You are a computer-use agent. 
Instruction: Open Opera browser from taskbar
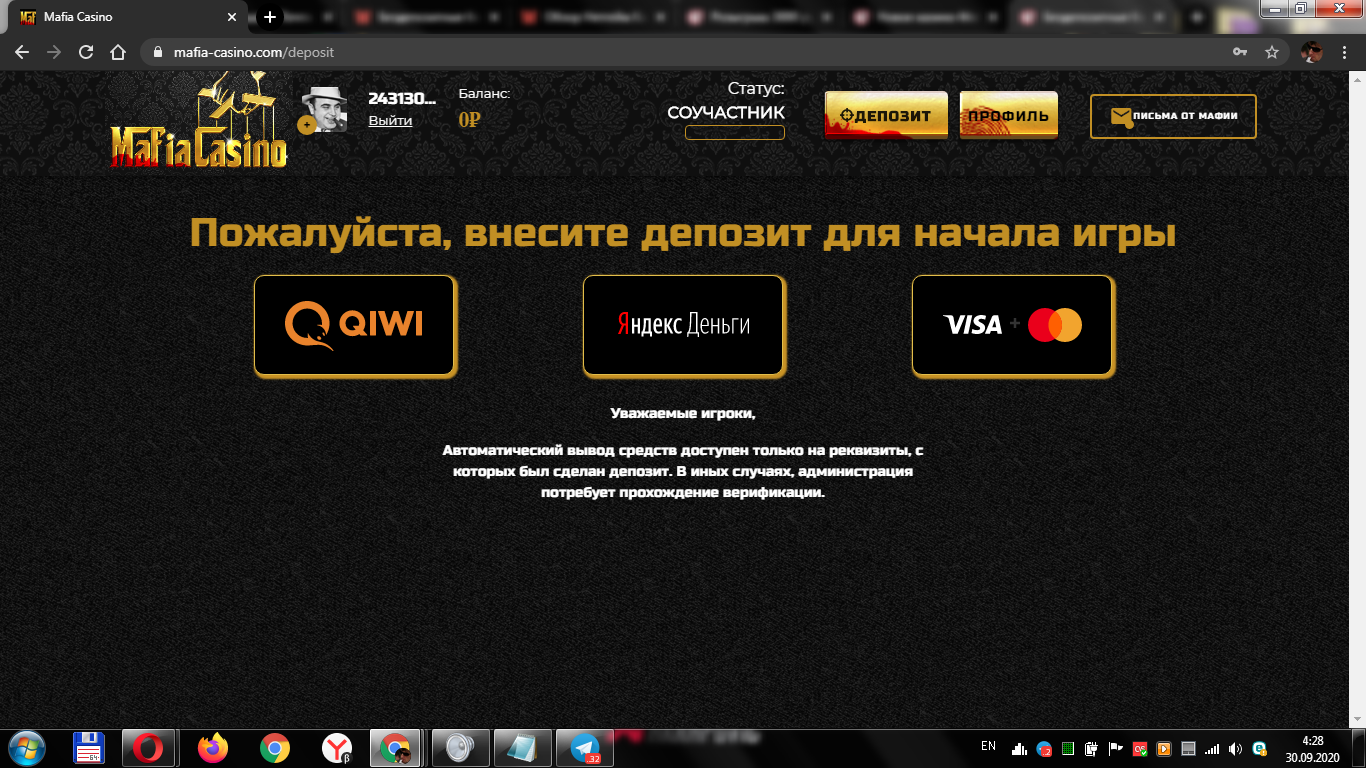149,748
